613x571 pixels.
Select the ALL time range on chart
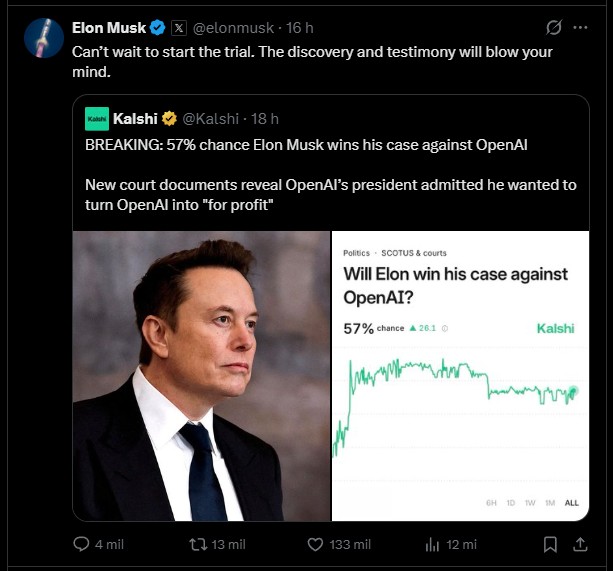571,502
